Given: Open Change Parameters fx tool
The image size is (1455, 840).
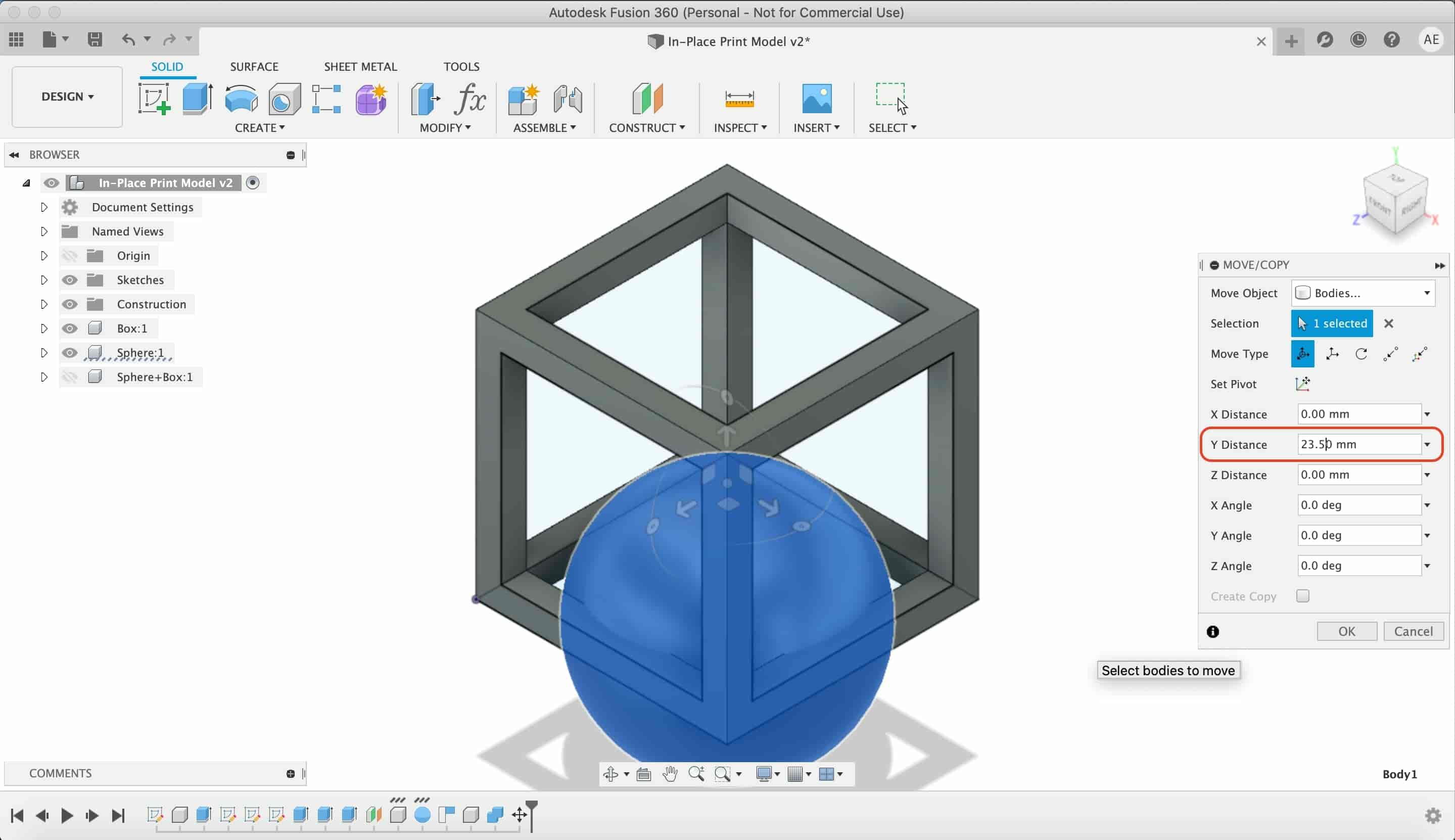Looking at the screenshot, I should 470,99.
